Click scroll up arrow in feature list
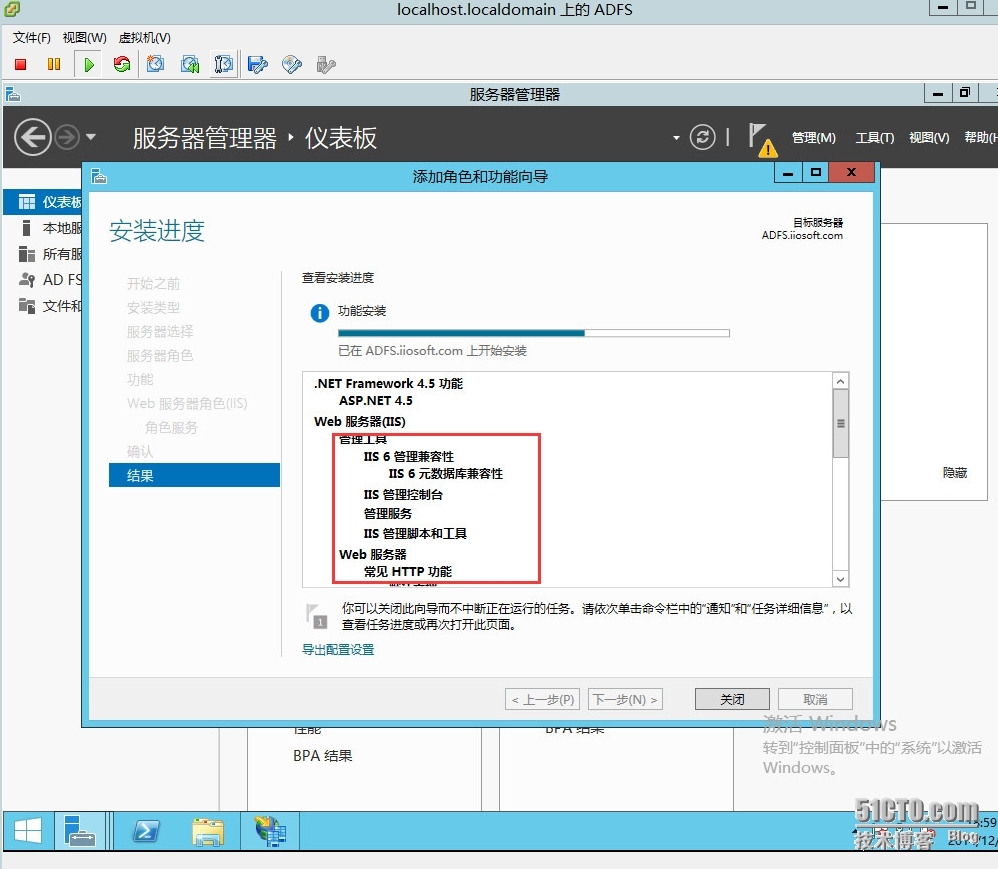Viewport: 998px width, 869px height. coord(840,381)
